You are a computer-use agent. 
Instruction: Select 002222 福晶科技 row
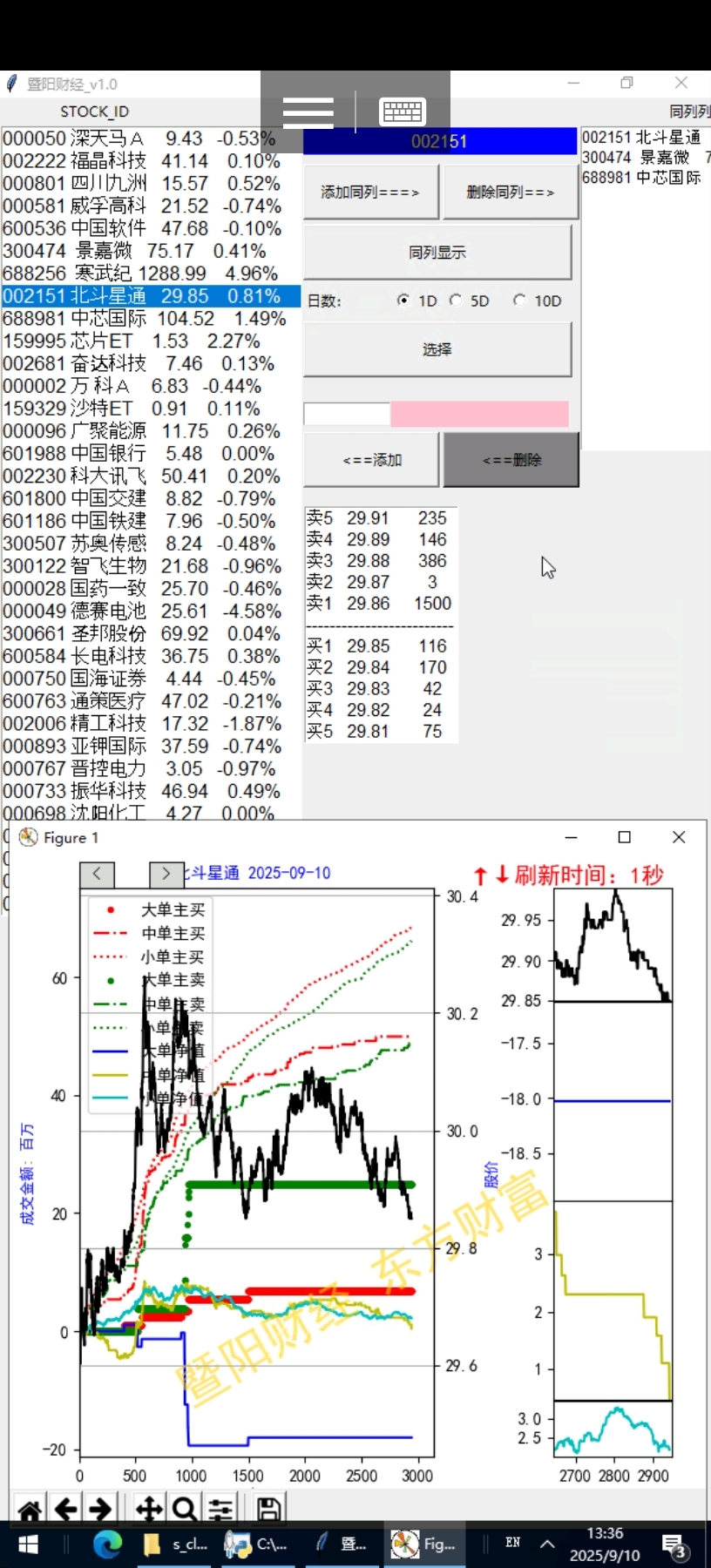(151, 161)
